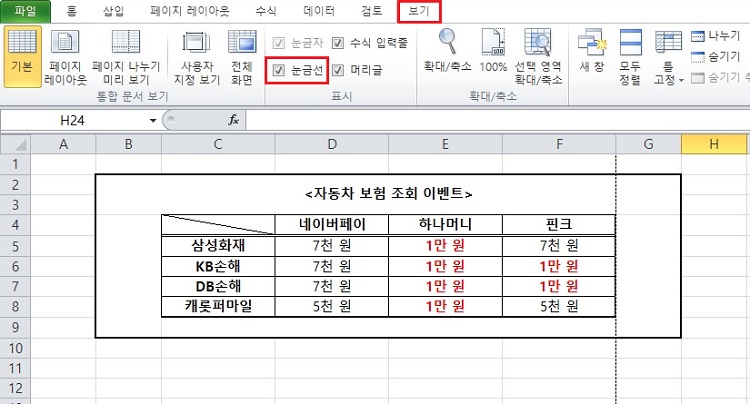Toggle the 머리글 headings checkbox

point(338,71)
